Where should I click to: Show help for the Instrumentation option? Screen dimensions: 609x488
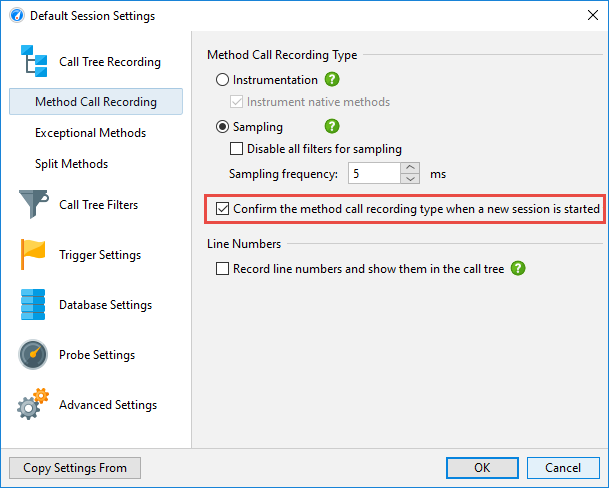[332, 80]
